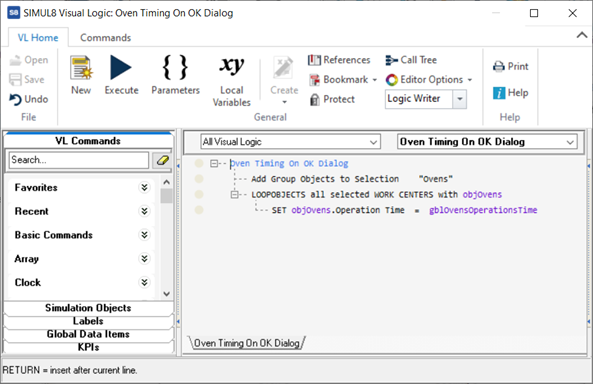Click the "Ovens" group name text
The width and height of the screenshot is (593, 384).
(436, 179)
